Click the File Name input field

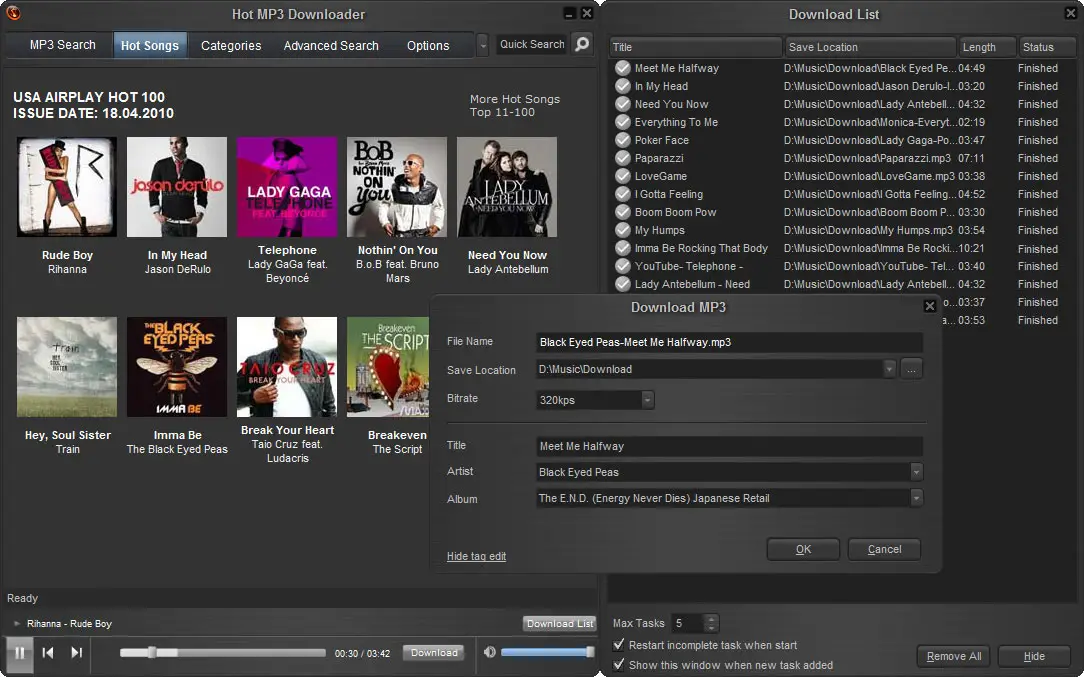(x=729, y=342)
